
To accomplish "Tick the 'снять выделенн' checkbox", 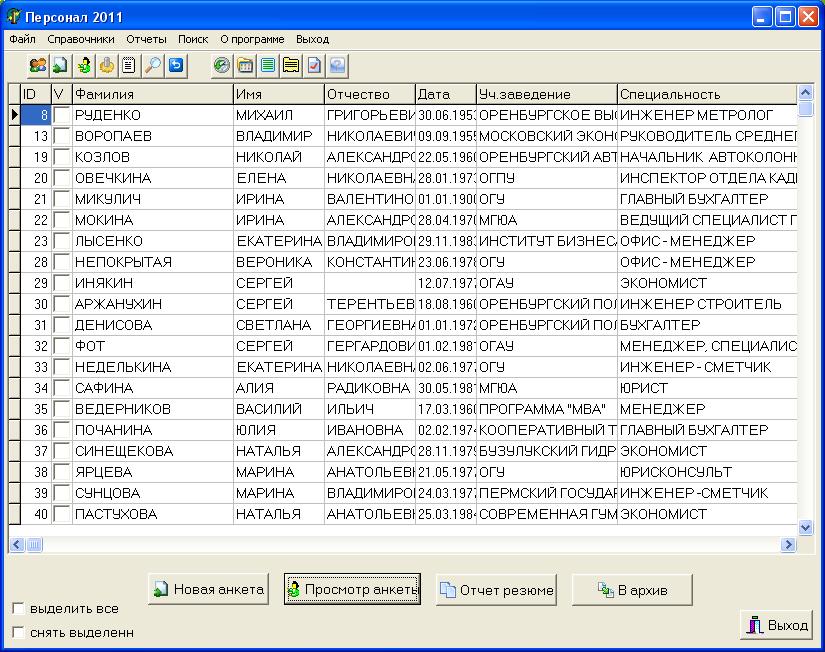I will click(18, 632).
